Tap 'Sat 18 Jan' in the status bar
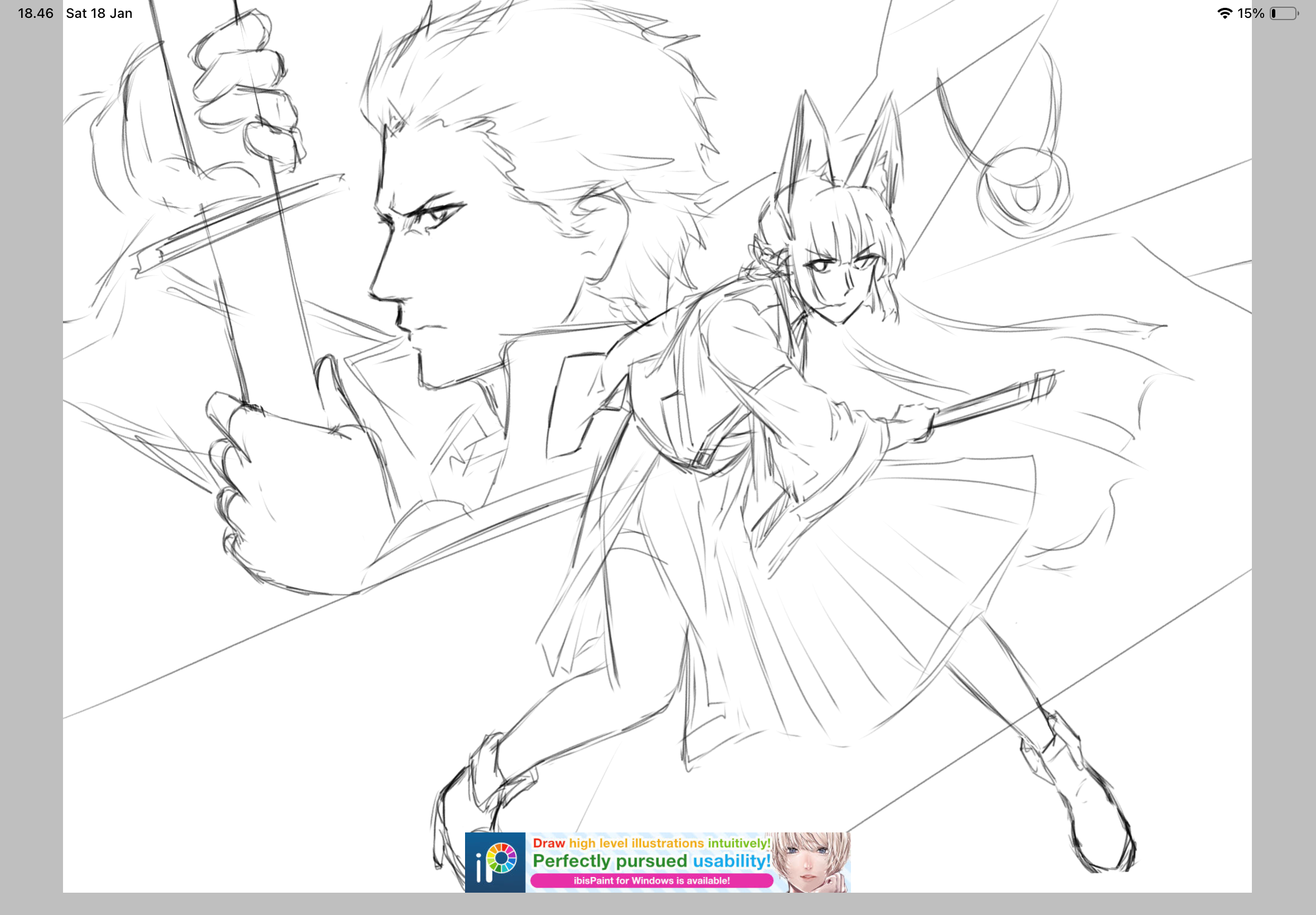 click(99, 13)
